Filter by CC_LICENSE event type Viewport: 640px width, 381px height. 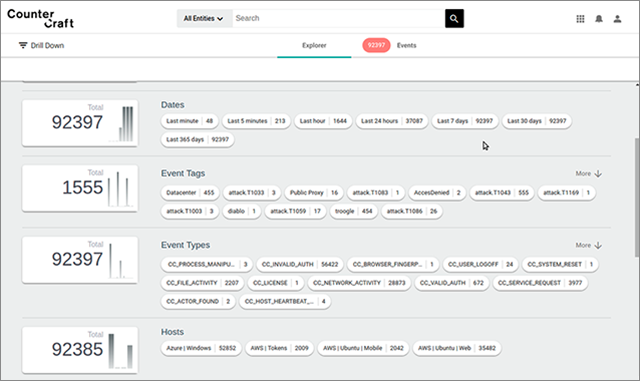tap(276, 283)
